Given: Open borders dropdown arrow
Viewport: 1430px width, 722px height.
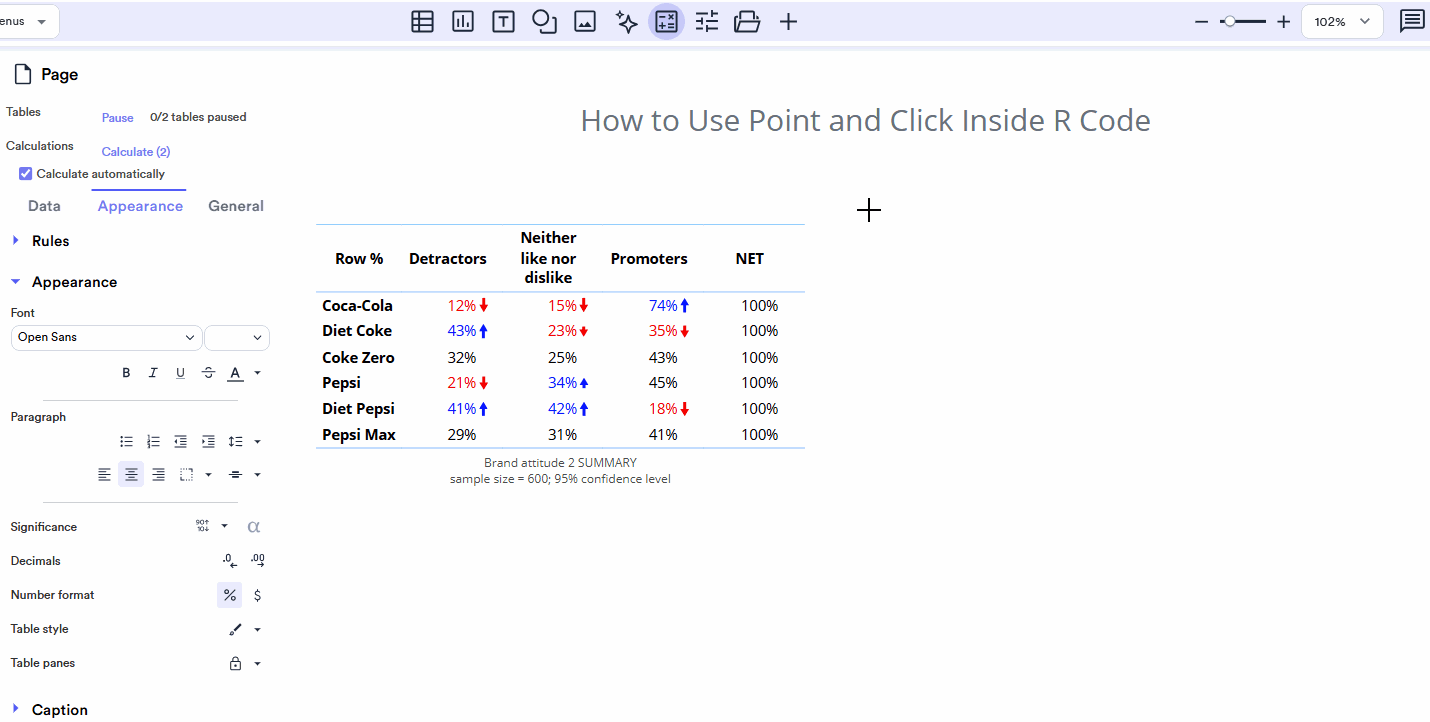Looking at the screenshot, I should [208, 474].
